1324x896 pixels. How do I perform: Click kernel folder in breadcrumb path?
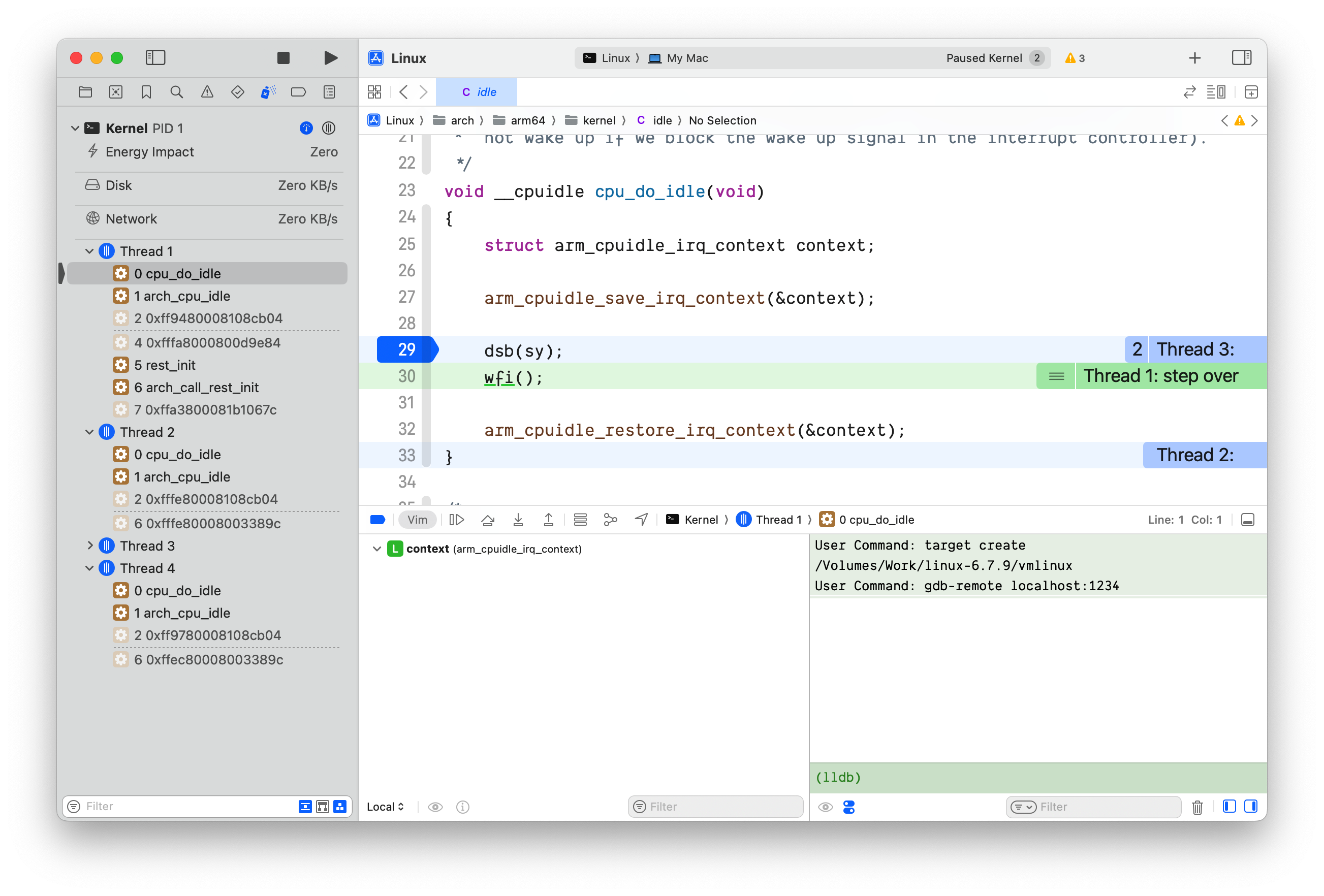pyautogui.click(x=598, y=120)
